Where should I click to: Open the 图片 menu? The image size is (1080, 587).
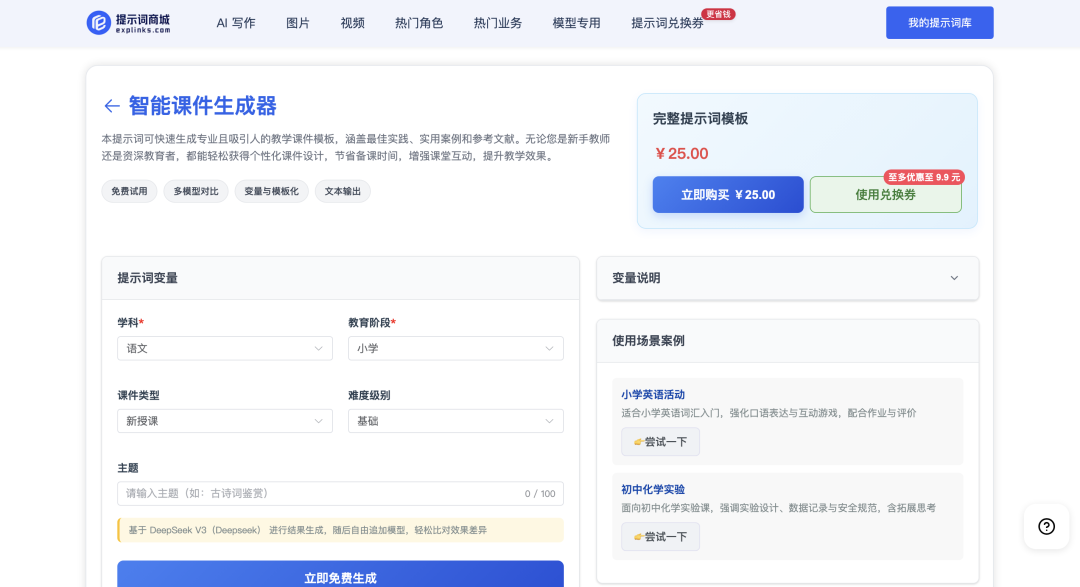click(298, 23)
